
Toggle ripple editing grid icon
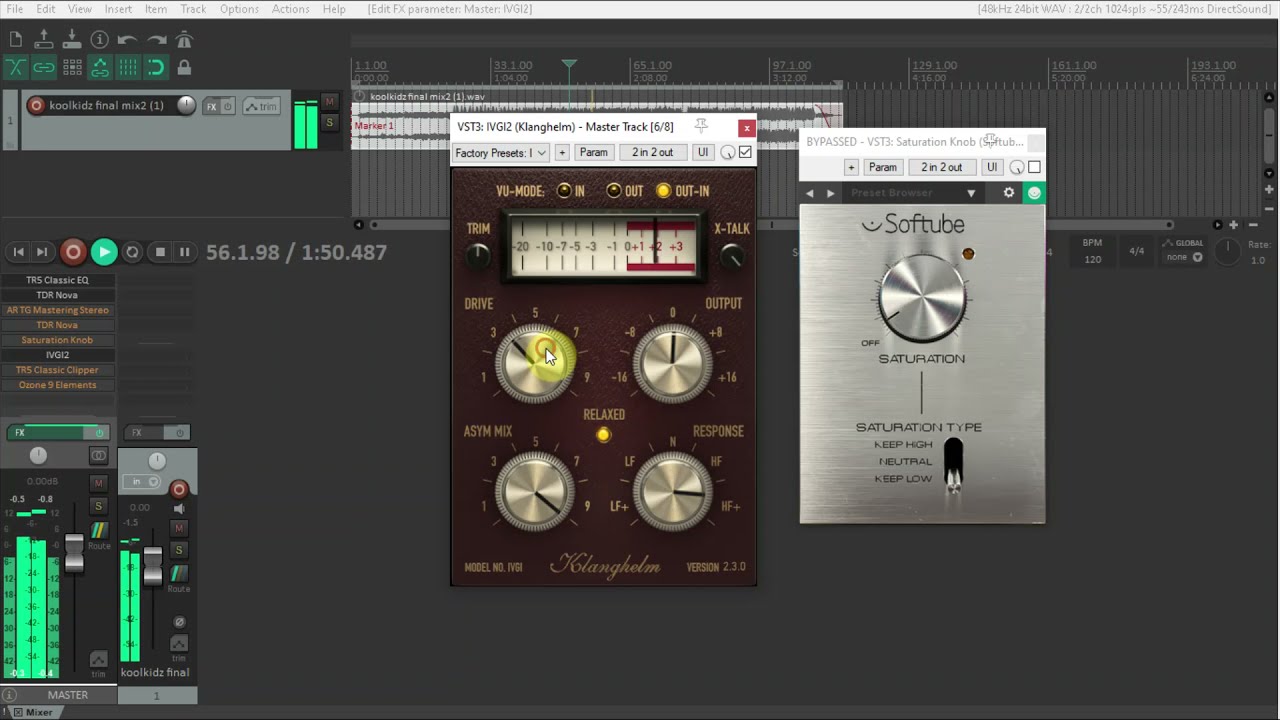click(x=72, y=68)
